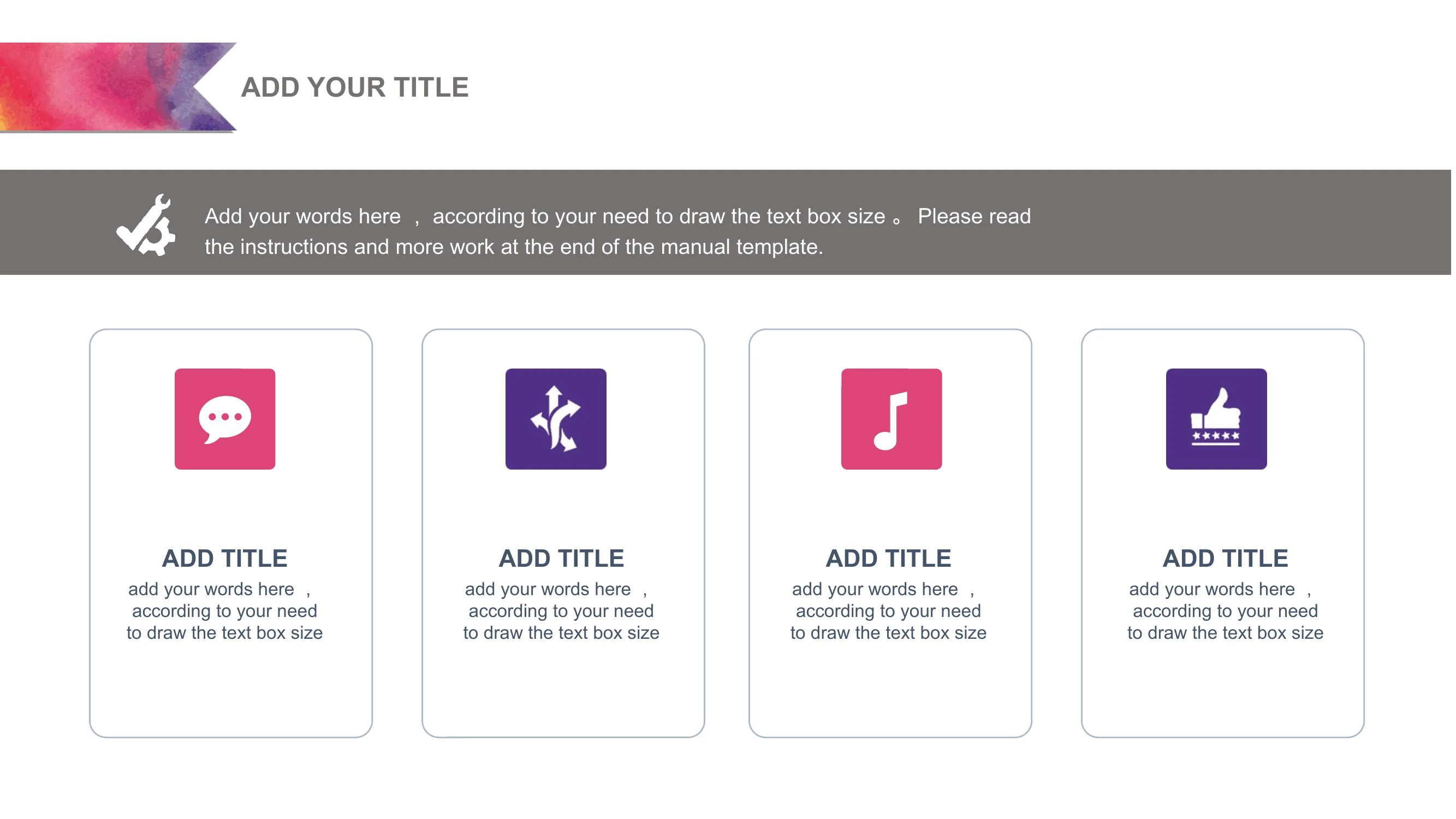Select the purple thumbs-up rating icon

pos(1216,419)
